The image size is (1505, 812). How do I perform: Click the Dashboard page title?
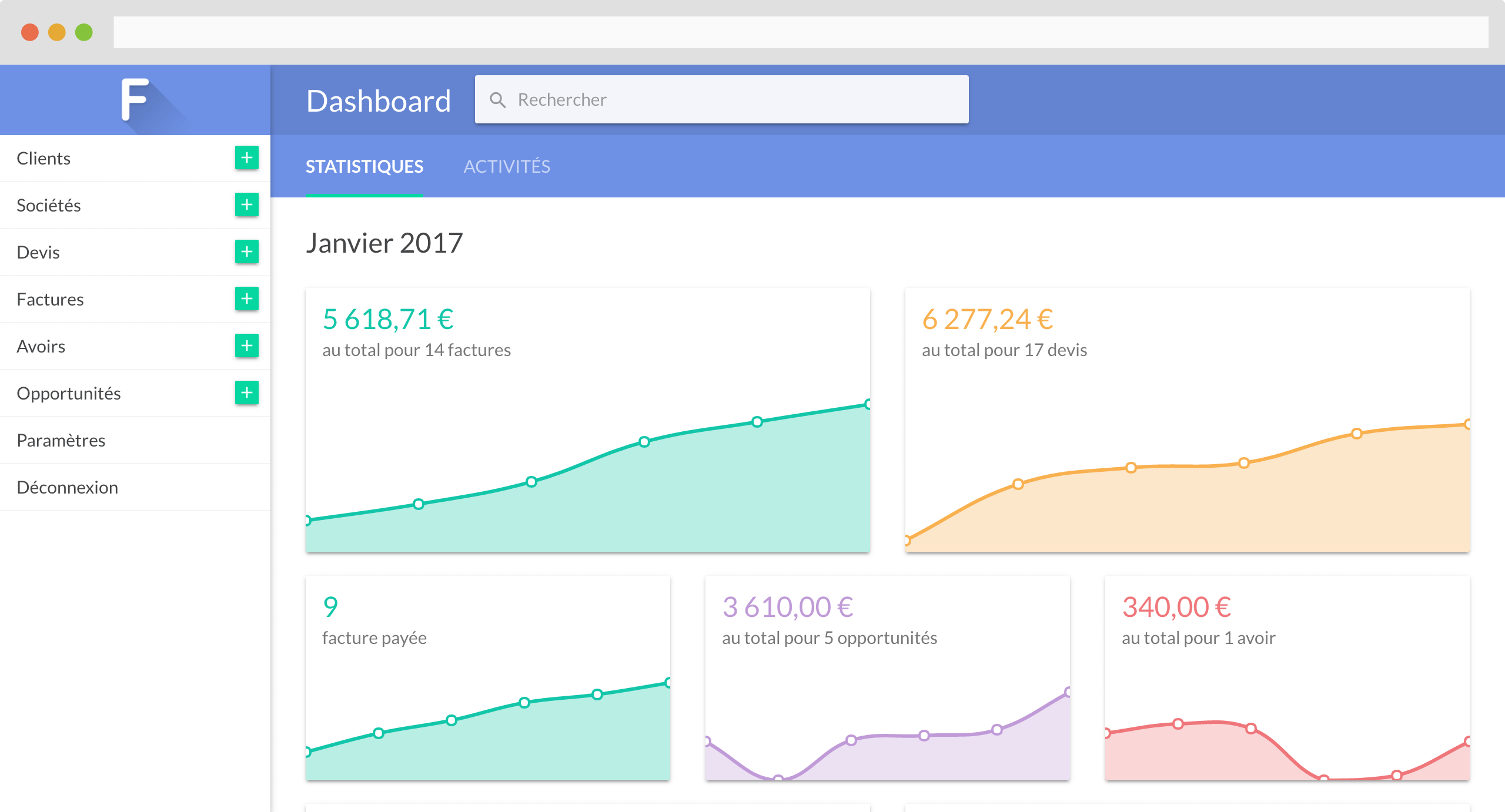[379, 101]
